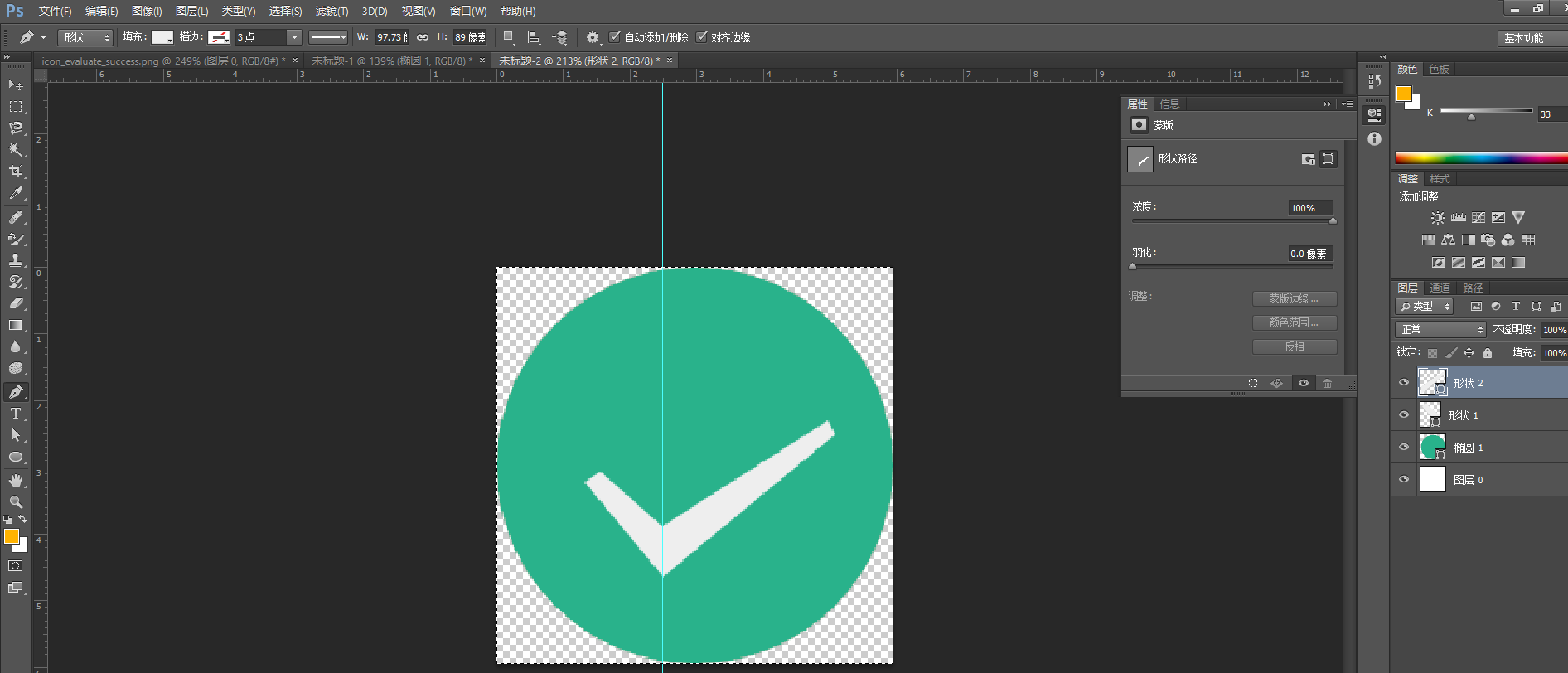Open path operations in options bar

click(509, 37)
